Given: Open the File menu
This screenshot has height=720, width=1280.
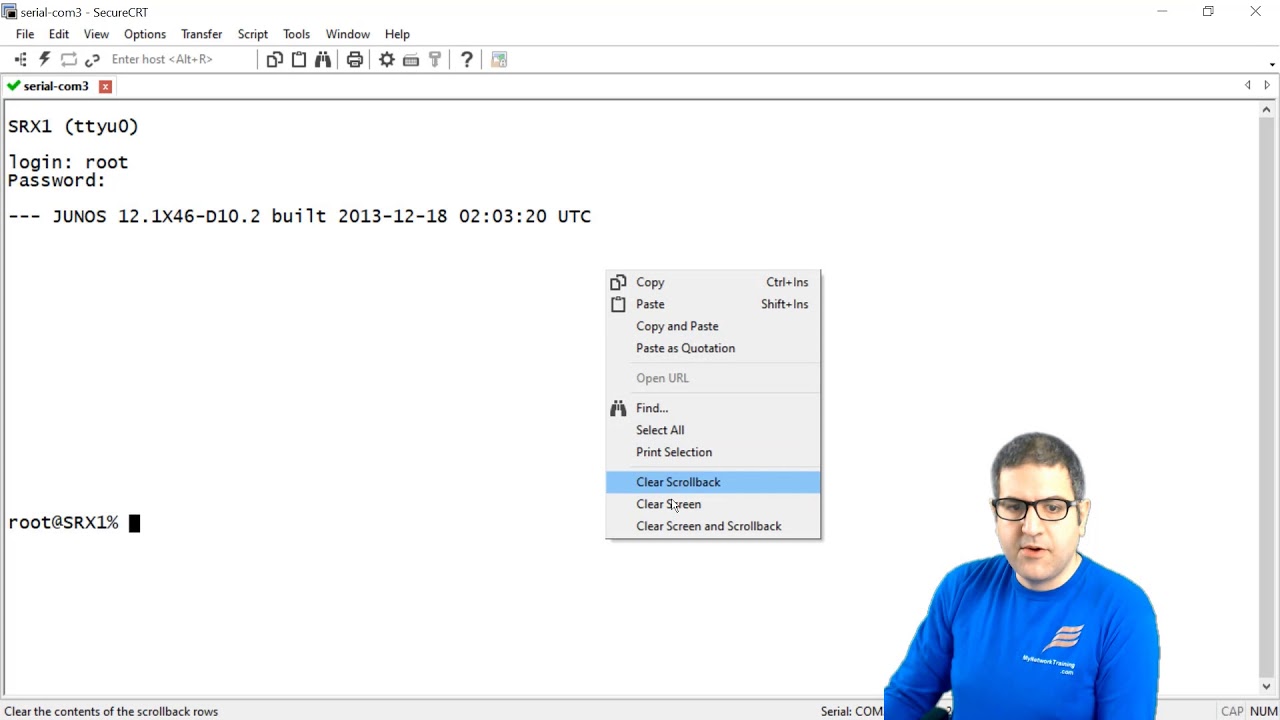Looking at the screenshot, I should coord(25,34).
